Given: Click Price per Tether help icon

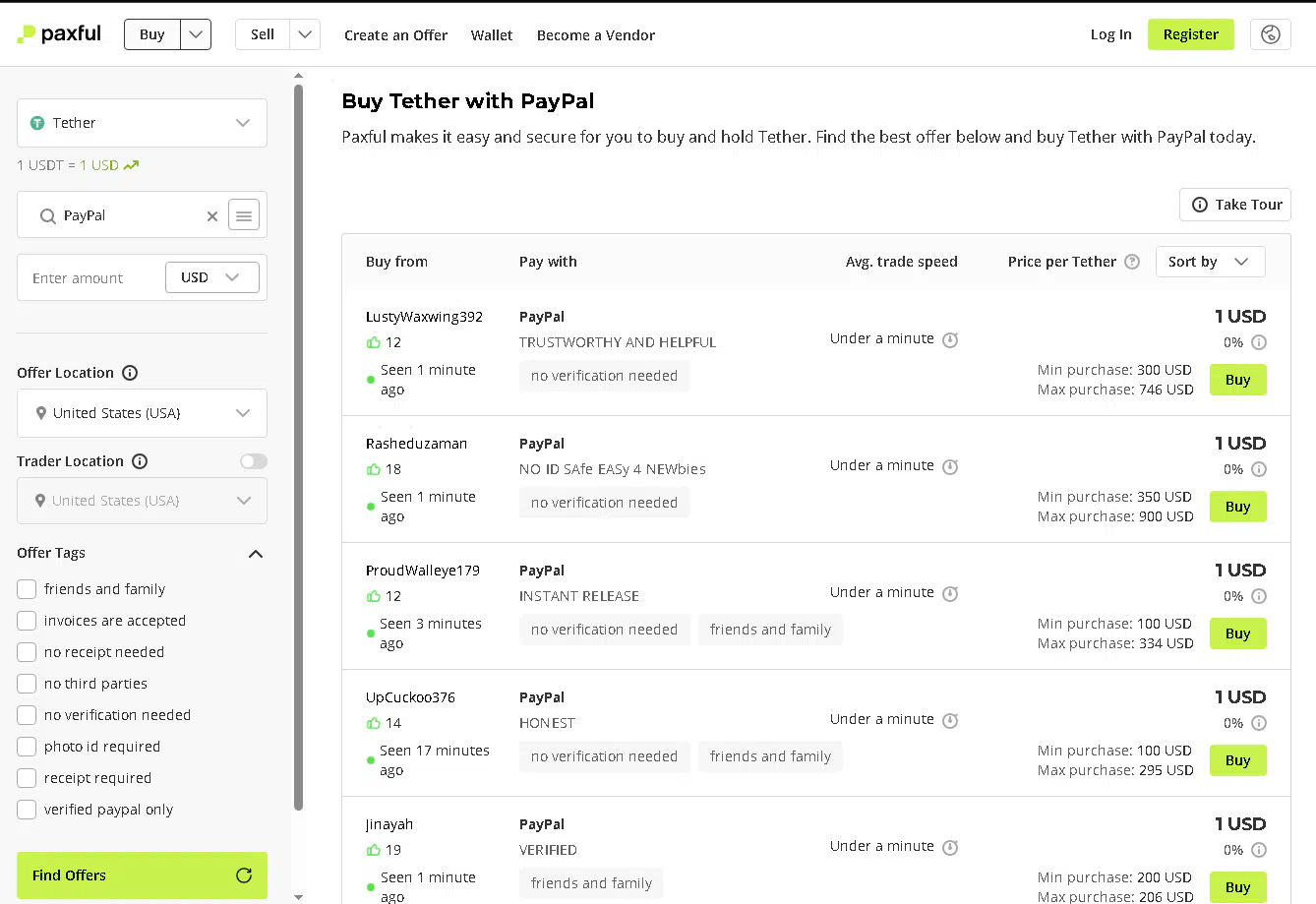Looking at the screenshot, I should pyautogui.click(x=1132, y=262).
